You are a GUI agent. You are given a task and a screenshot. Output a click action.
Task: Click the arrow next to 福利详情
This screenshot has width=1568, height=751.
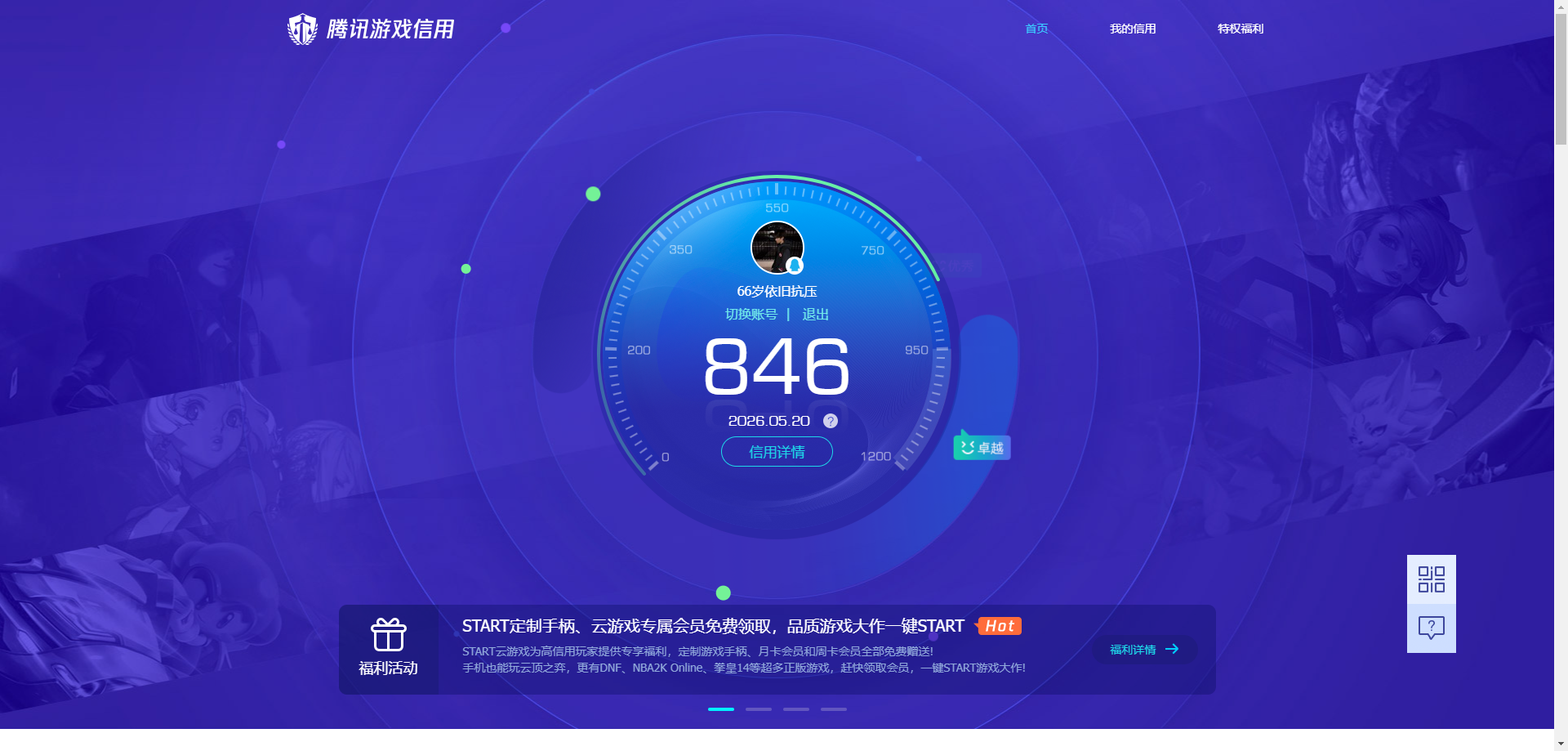click(x=1172, y=649)
